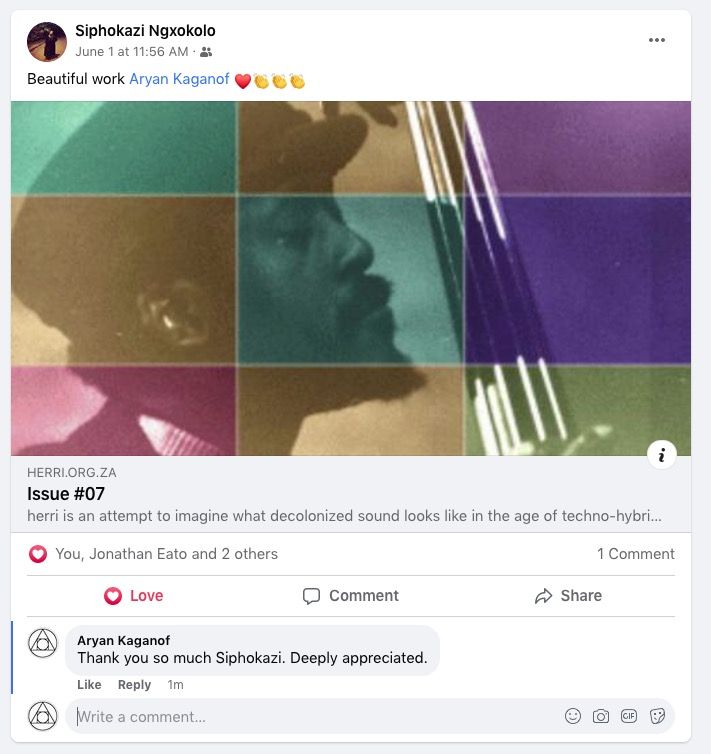Attach a photo with the camera icon

[601, 716]
